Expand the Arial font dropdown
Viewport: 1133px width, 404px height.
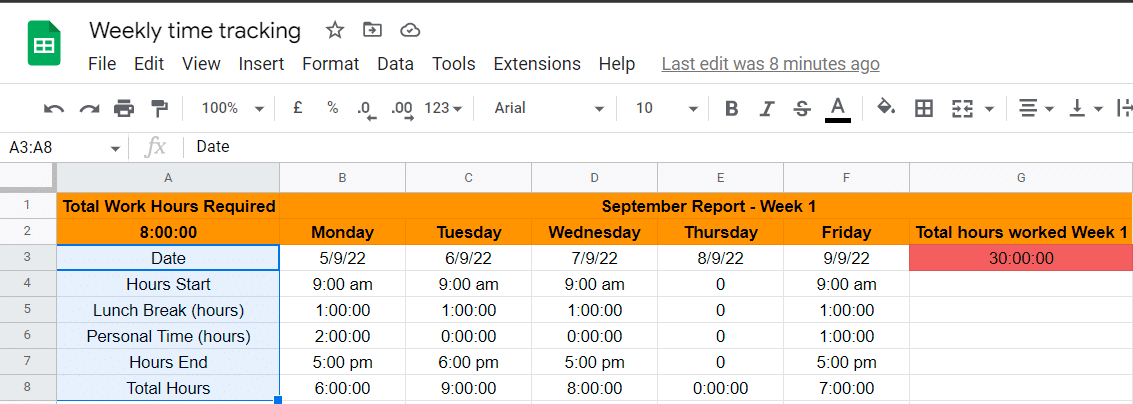pyautogui.click(x=549, y=108)
